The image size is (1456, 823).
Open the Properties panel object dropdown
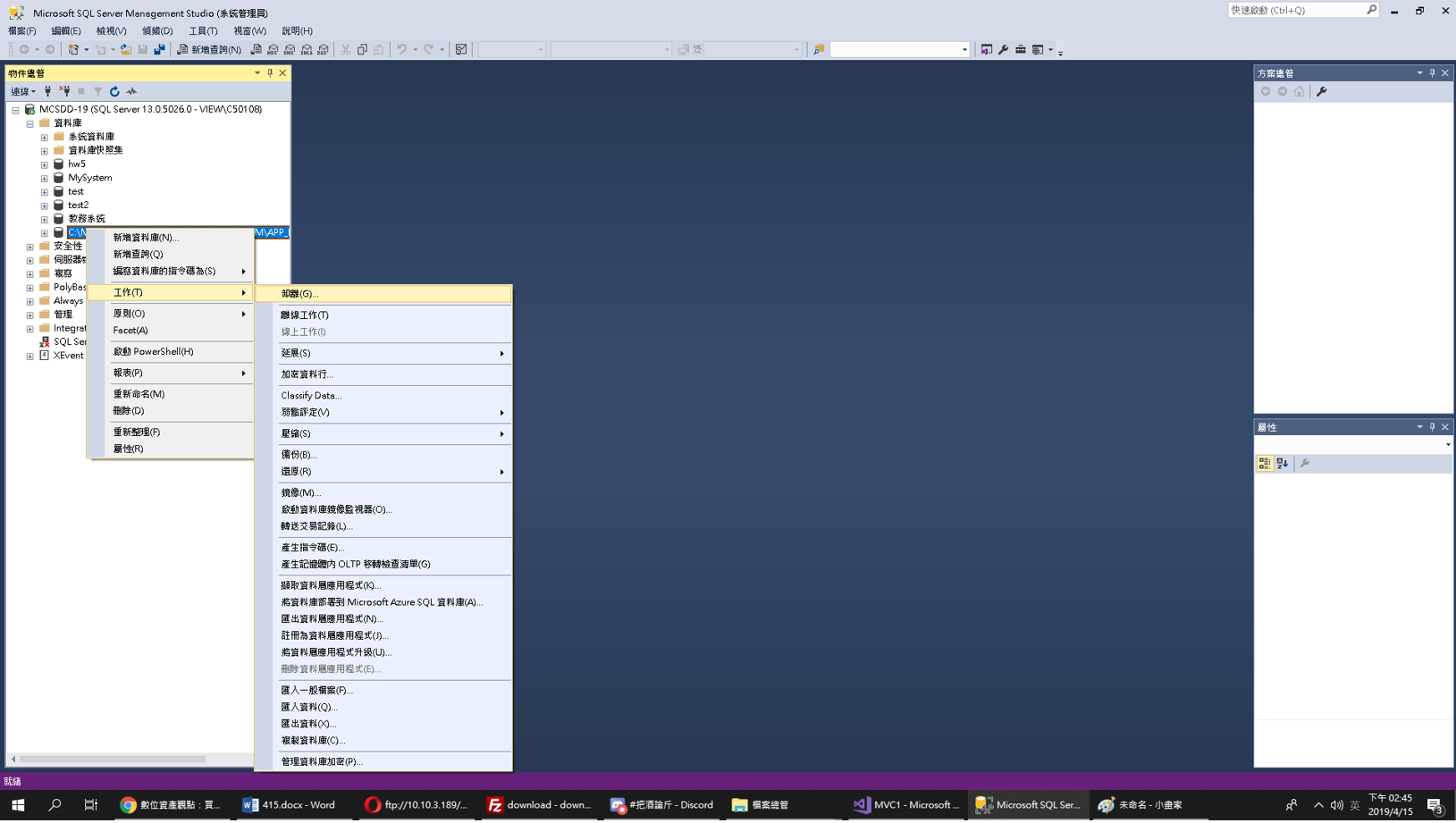tap(1447, 445)
